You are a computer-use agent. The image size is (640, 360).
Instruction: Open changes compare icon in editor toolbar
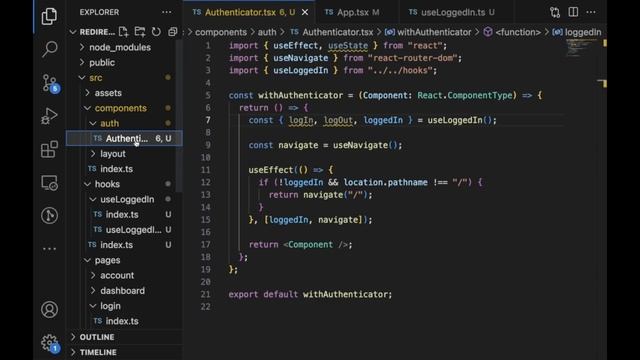point(555,12)
